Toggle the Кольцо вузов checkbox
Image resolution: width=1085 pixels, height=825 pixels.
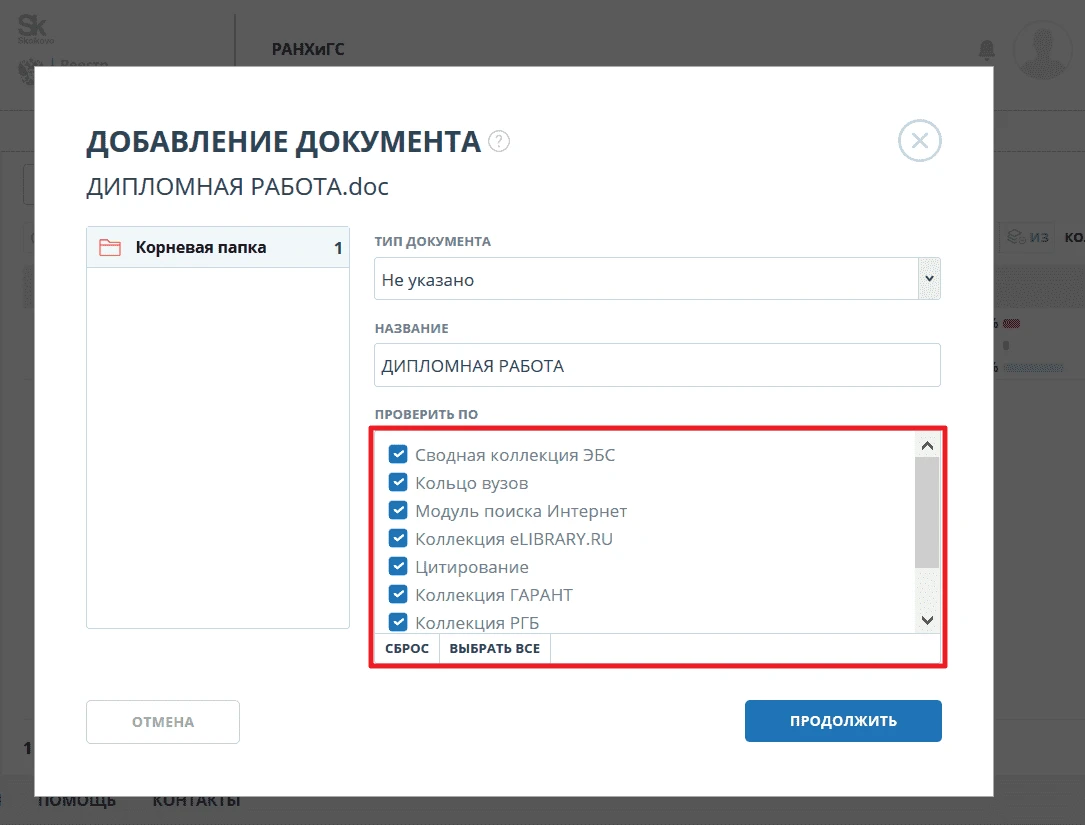(398, 481)
